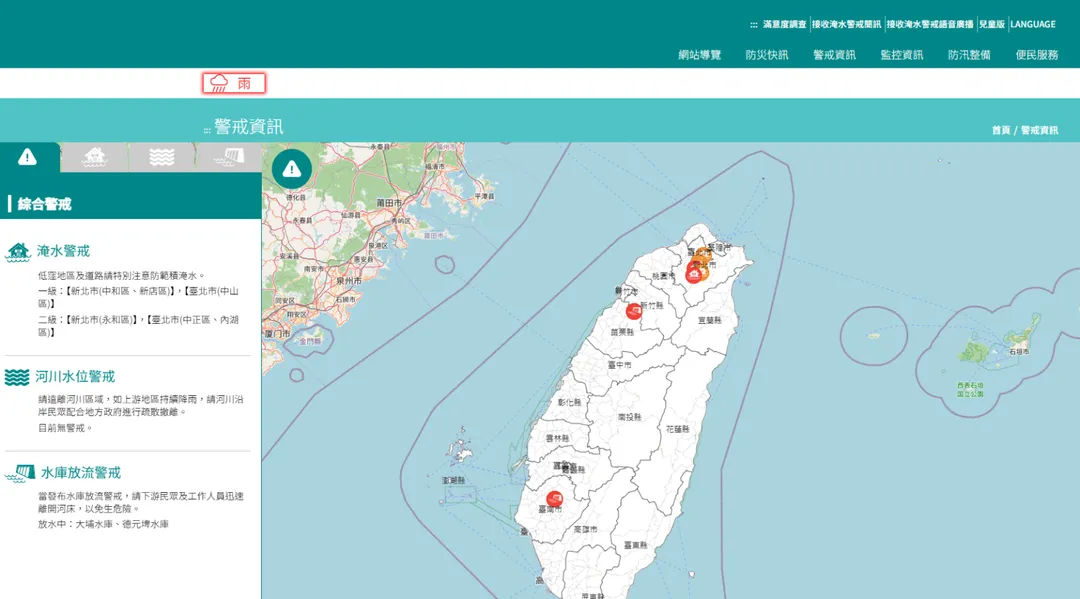Click the 一級 flood alert line listing 中和區
This screenshot has width=1080, height=599.
coord(138,297)
